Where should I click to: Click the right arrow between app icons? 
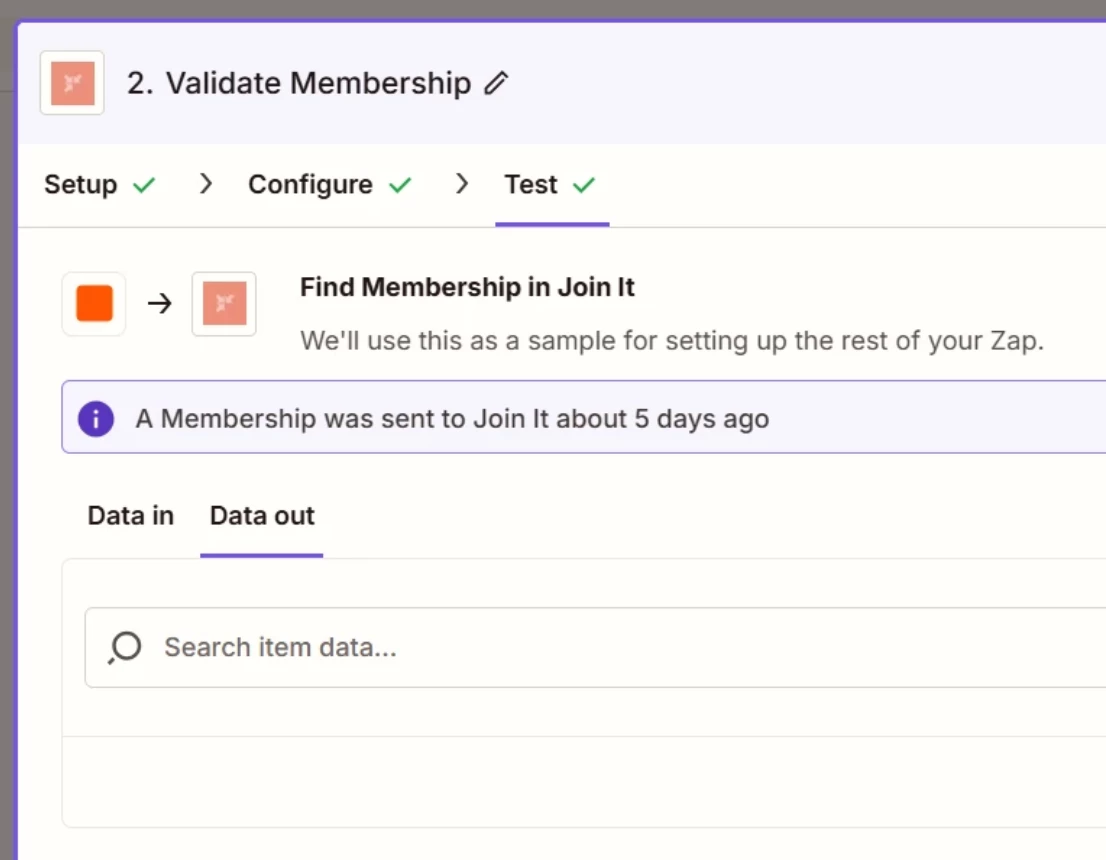(x=160, y=303)
